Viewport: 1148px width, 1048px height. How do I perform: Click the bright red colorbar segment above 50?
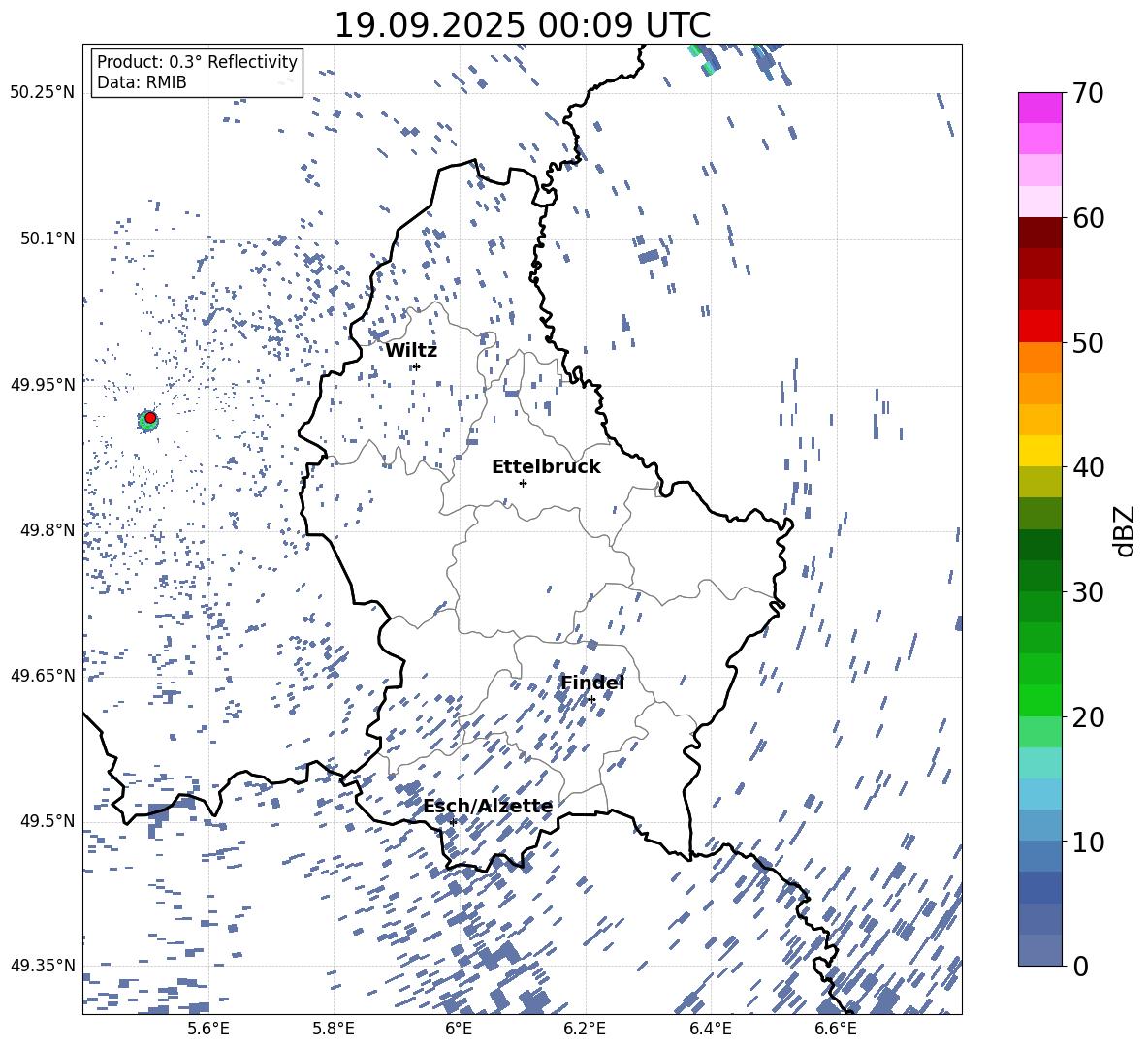coord(1039,326)
